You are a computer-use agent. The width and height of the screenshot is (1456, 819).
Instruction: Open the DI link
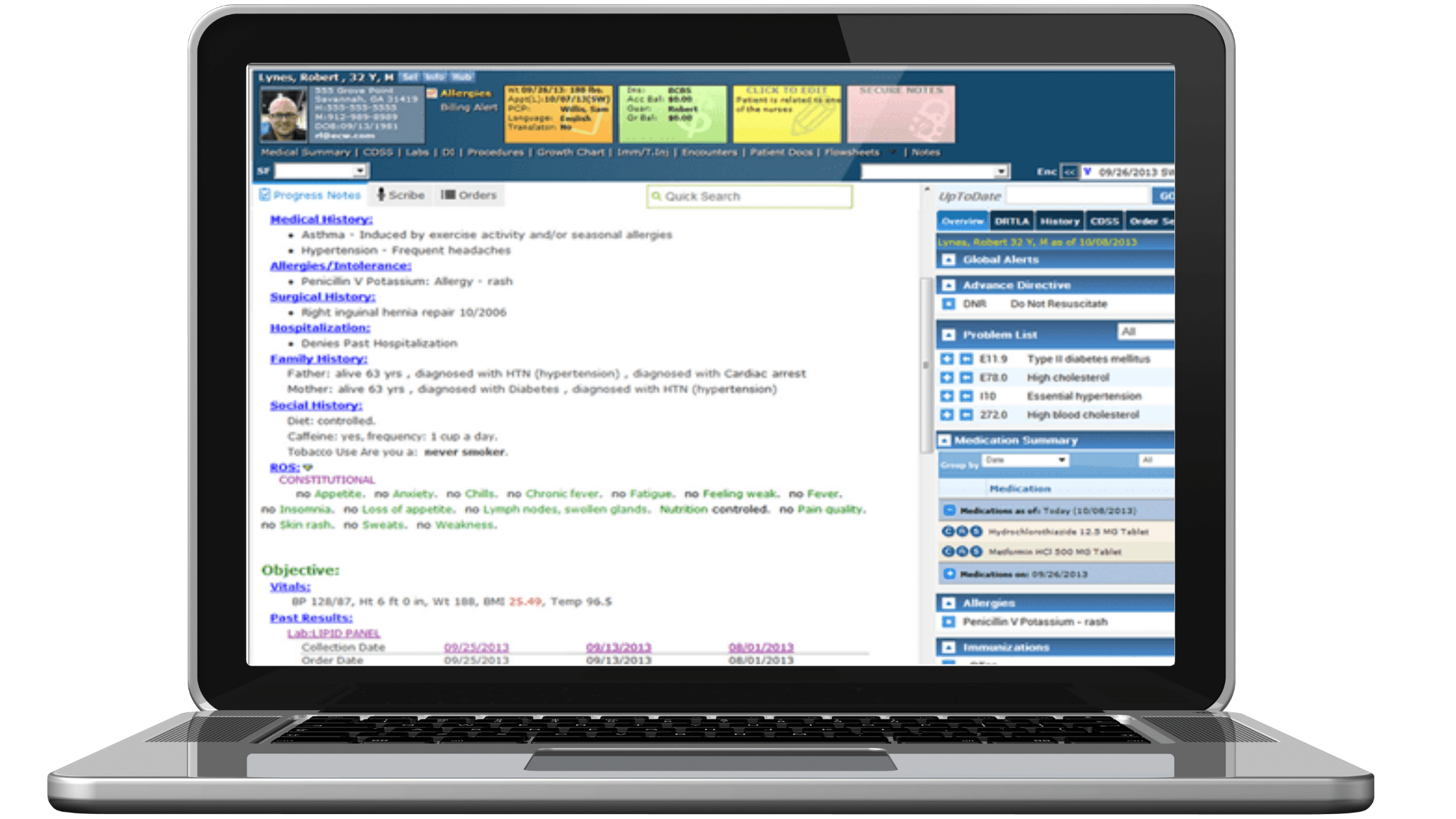(x=448, y=152)
